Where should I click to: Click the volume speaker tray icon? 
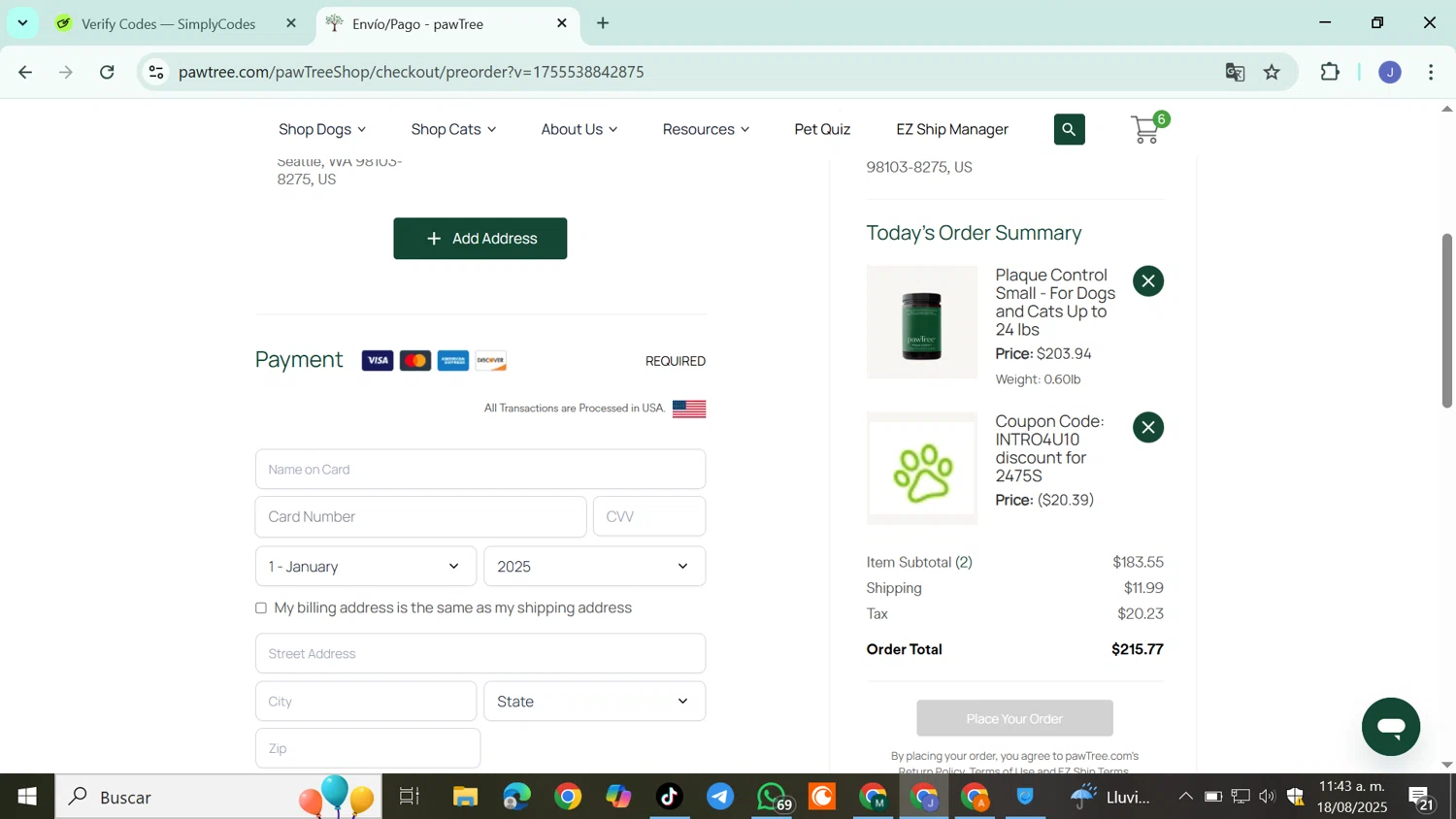[x=1267, y=797]
